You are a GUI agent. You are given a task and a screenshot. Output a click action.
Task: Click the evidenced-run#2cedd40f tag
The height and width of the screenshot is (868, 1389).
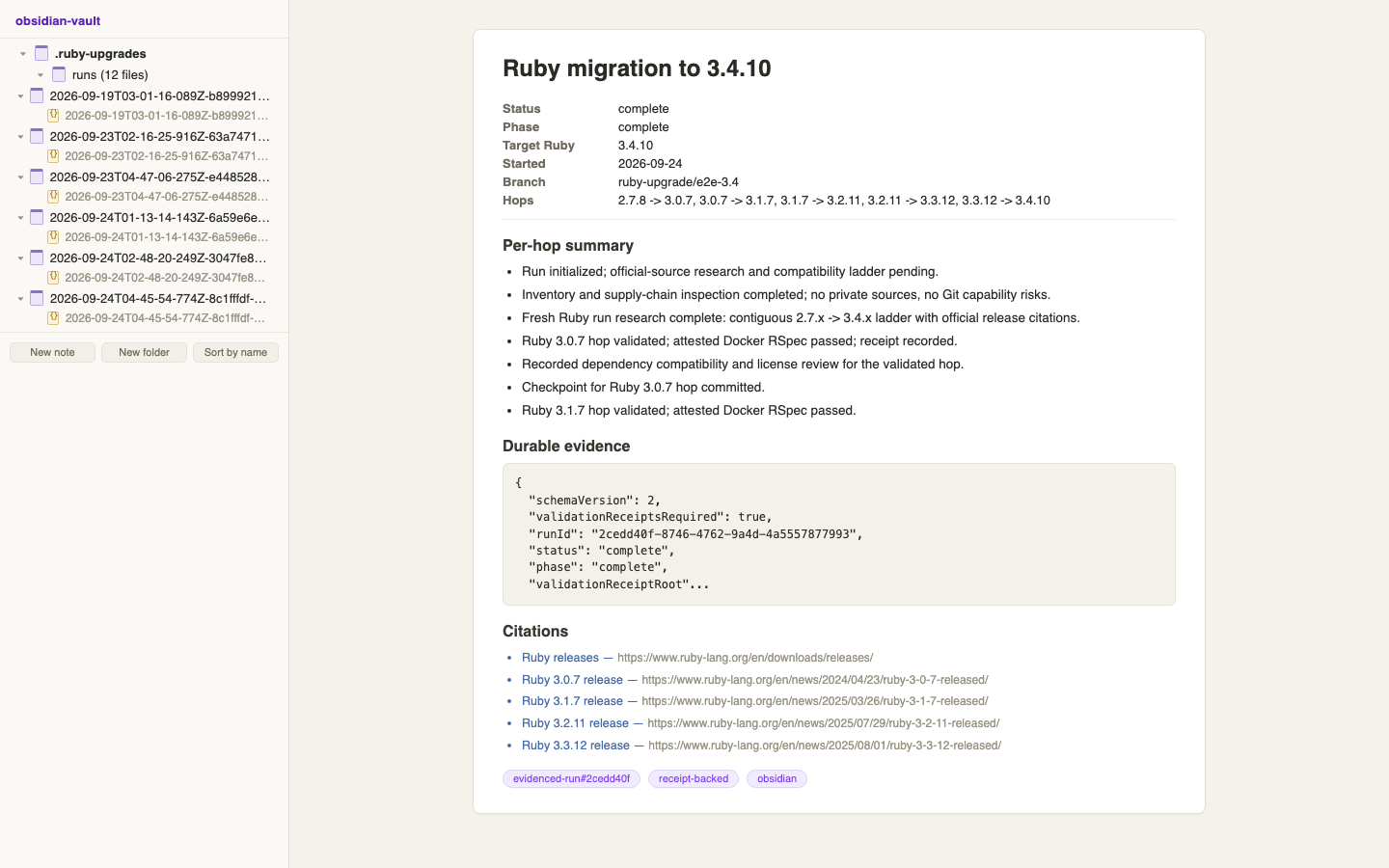click(x=571, y=778)
